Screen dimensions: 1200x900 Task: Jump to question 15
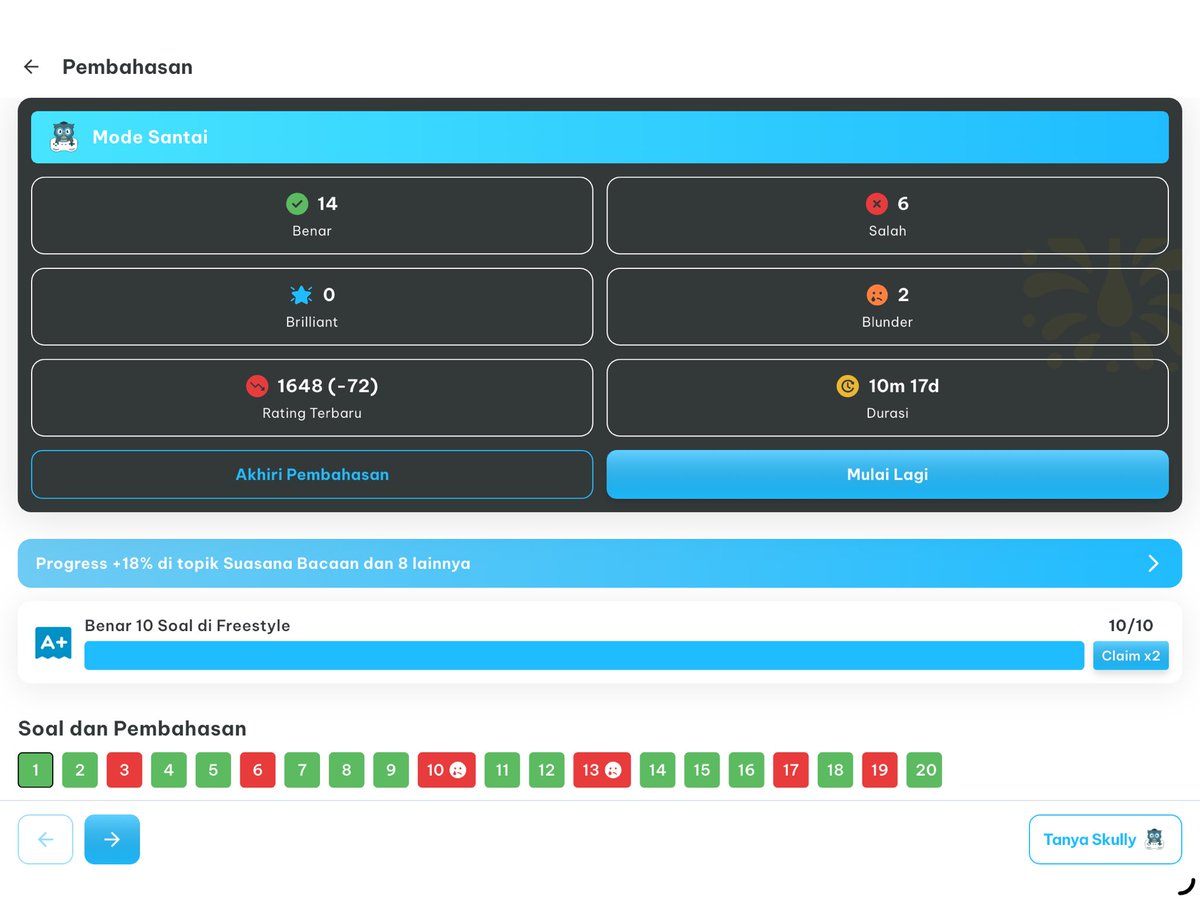click(x=702, y=770)
